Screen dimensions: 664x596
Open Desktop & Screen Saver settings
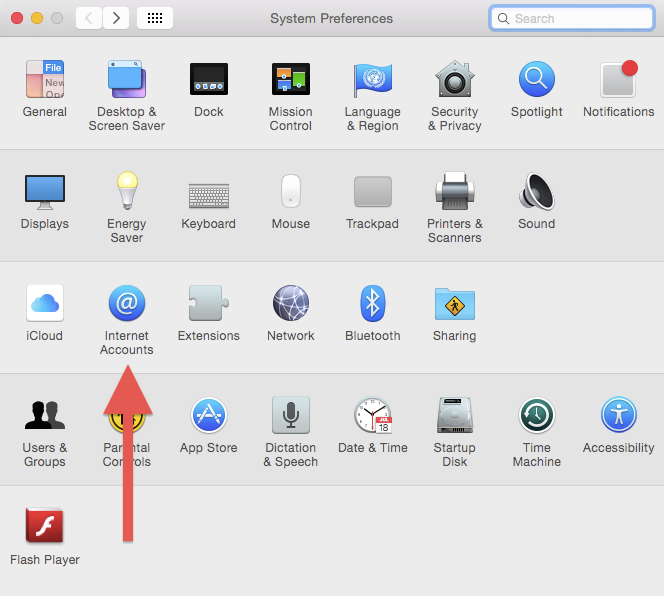click(127, 79)
